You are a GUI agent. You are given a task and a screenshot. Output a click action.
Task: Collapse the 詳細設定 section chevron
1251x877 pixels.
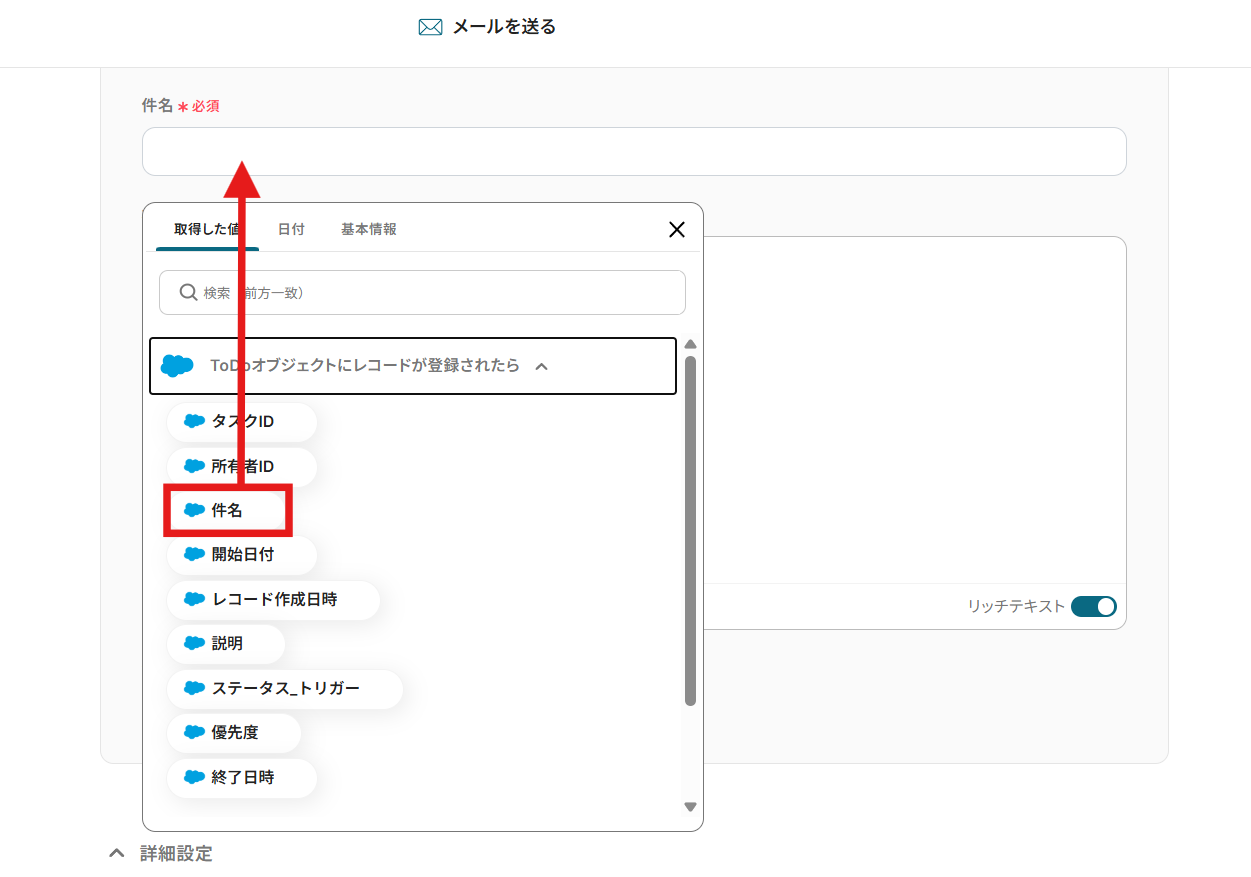point(117,853)
